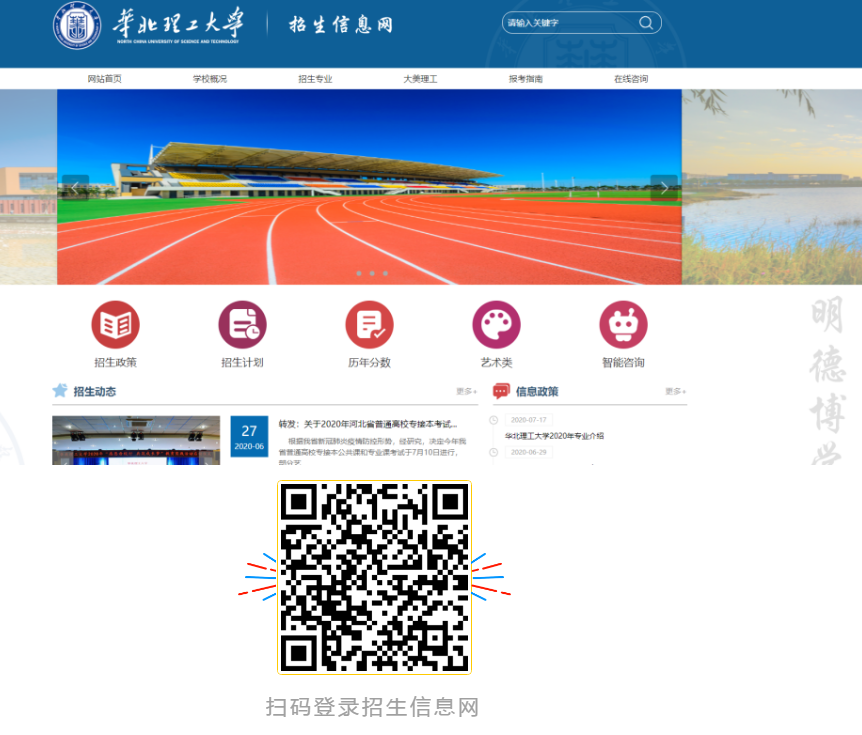Open the 招生专业 menu item
The width and height of the screenshot is (862, 735).
315,79
